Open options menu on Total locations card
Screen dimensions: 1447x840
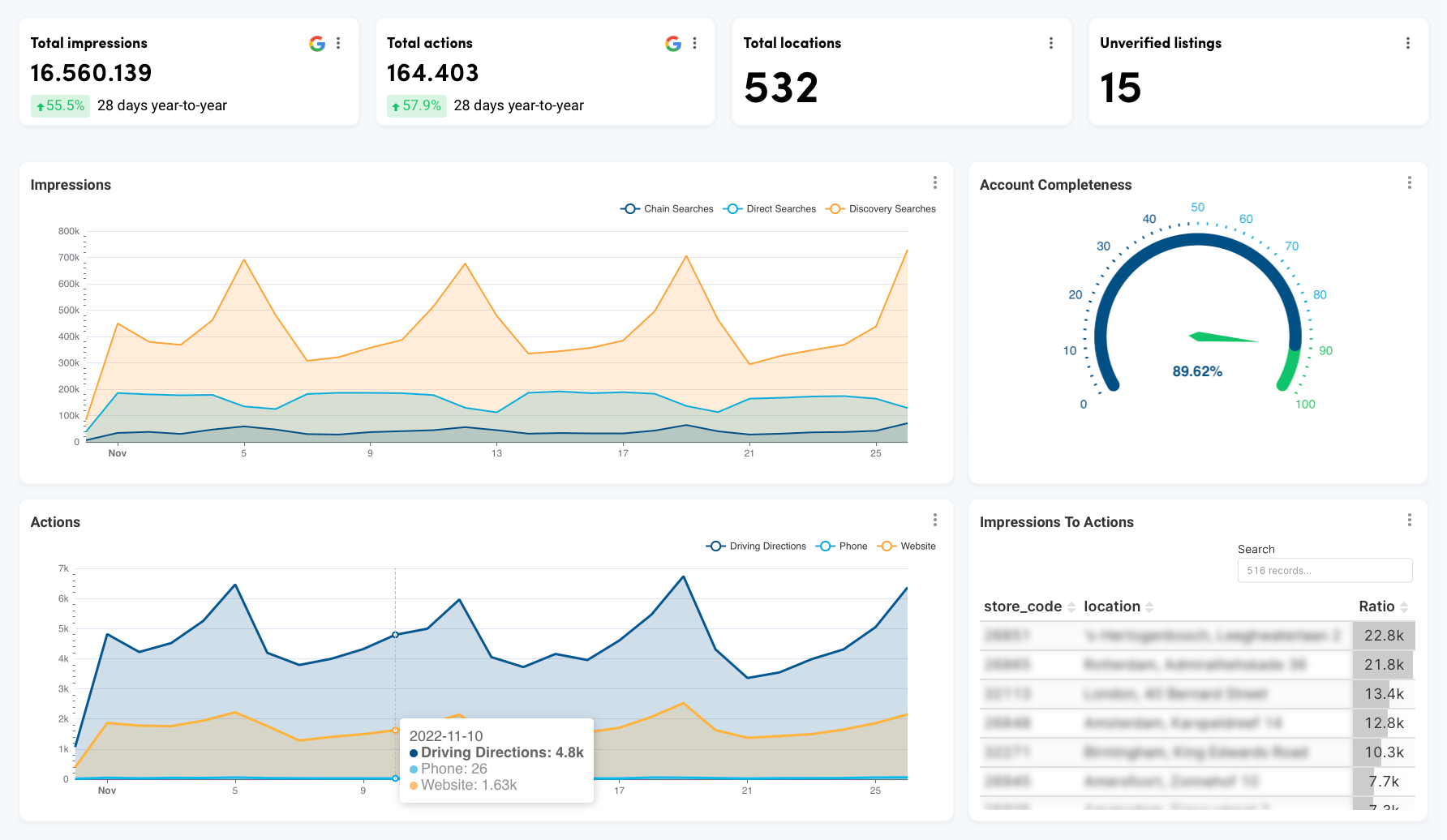pos(1051,43)
